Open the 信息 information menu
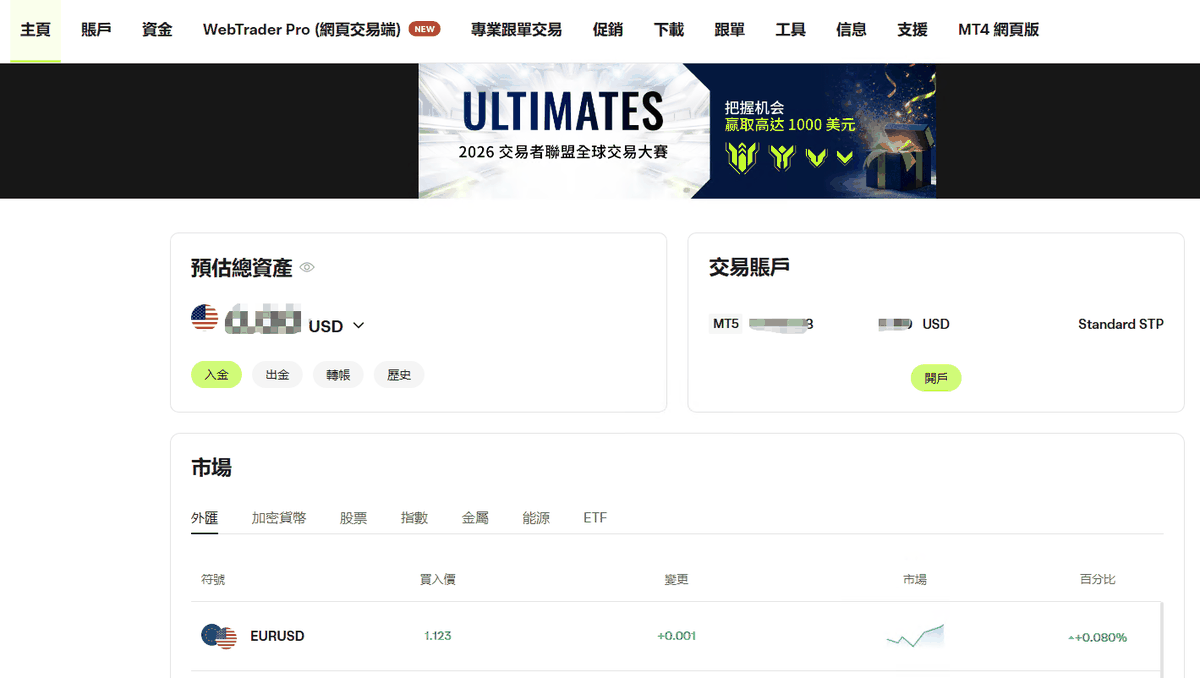The image size is (1200, 678). (x=852, y=30)
